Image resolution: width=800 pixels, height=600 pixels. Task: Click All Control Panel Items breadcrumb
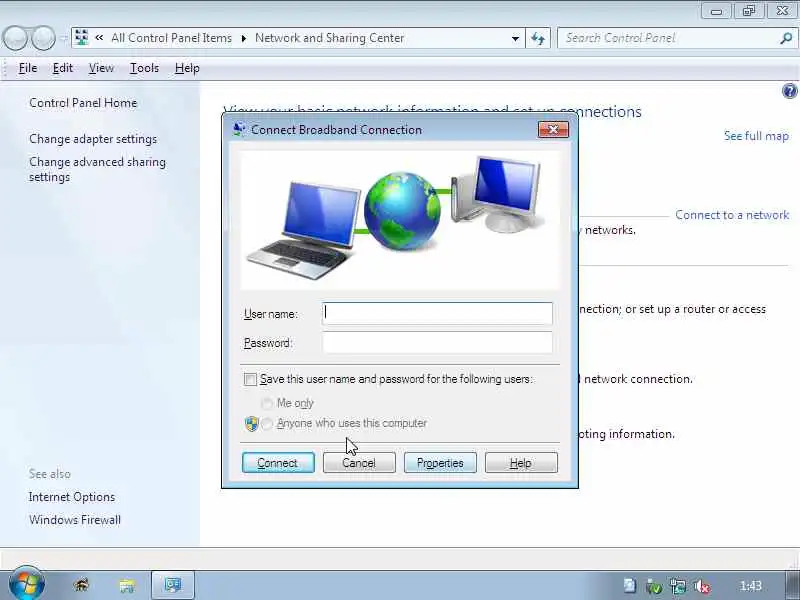point(171,38)
